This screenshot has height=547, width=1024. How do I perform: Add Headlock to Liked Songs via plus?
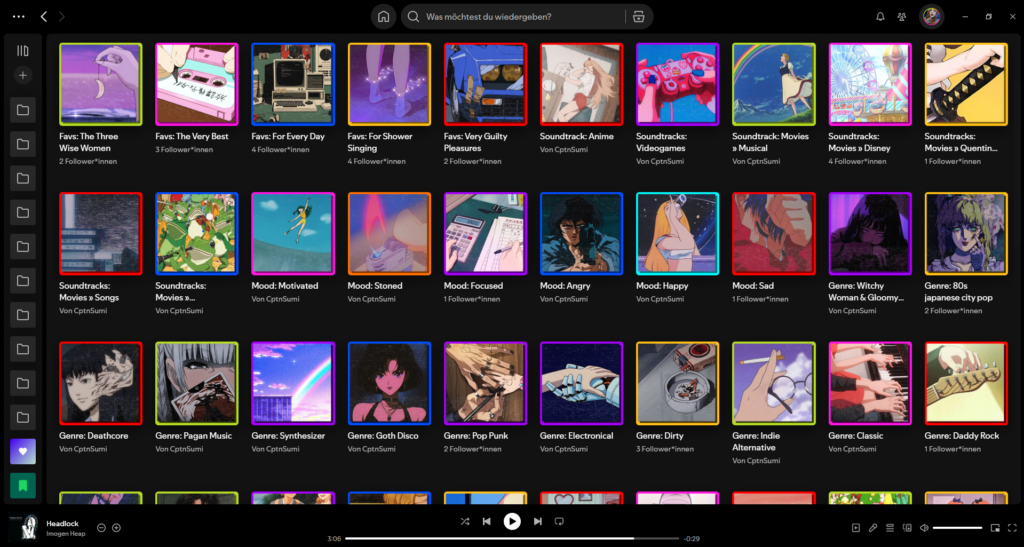click(x=116, y=527)
